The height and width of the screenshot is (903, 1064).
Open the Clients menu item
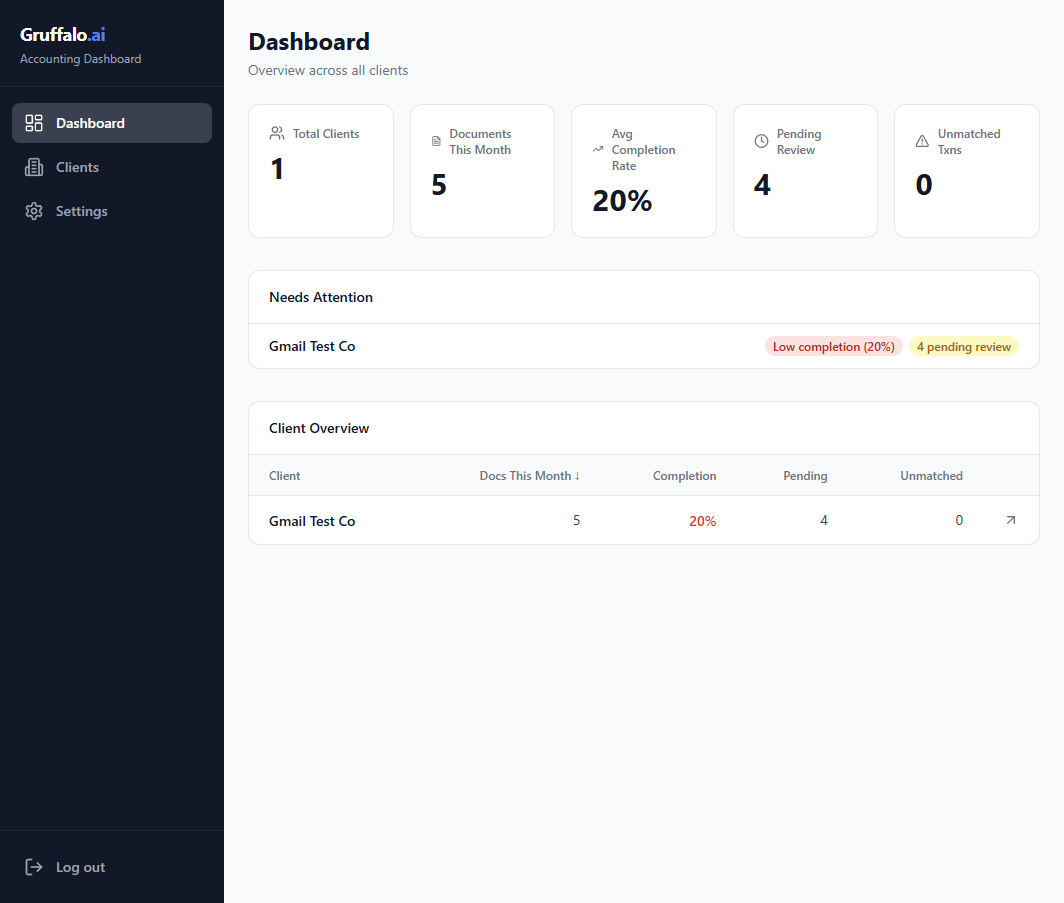(x=77, y=167)
